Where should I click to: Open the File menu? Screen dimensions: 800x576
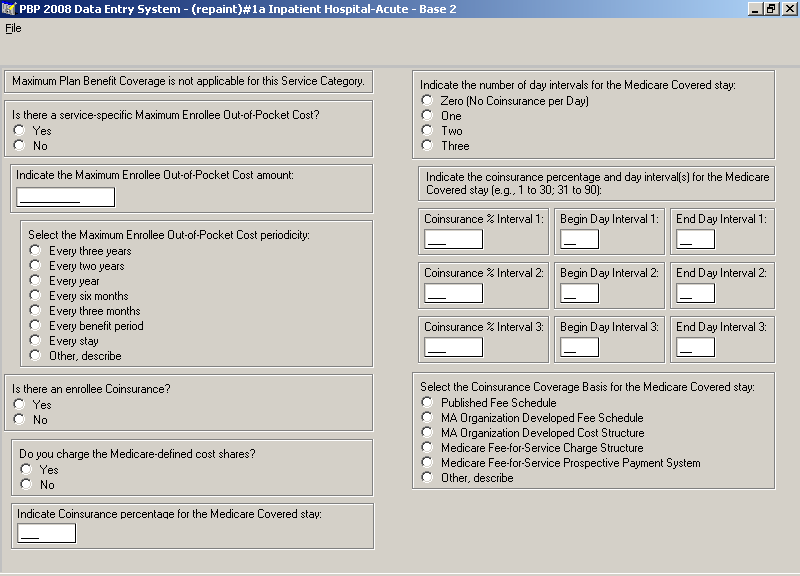pos(13,28)
